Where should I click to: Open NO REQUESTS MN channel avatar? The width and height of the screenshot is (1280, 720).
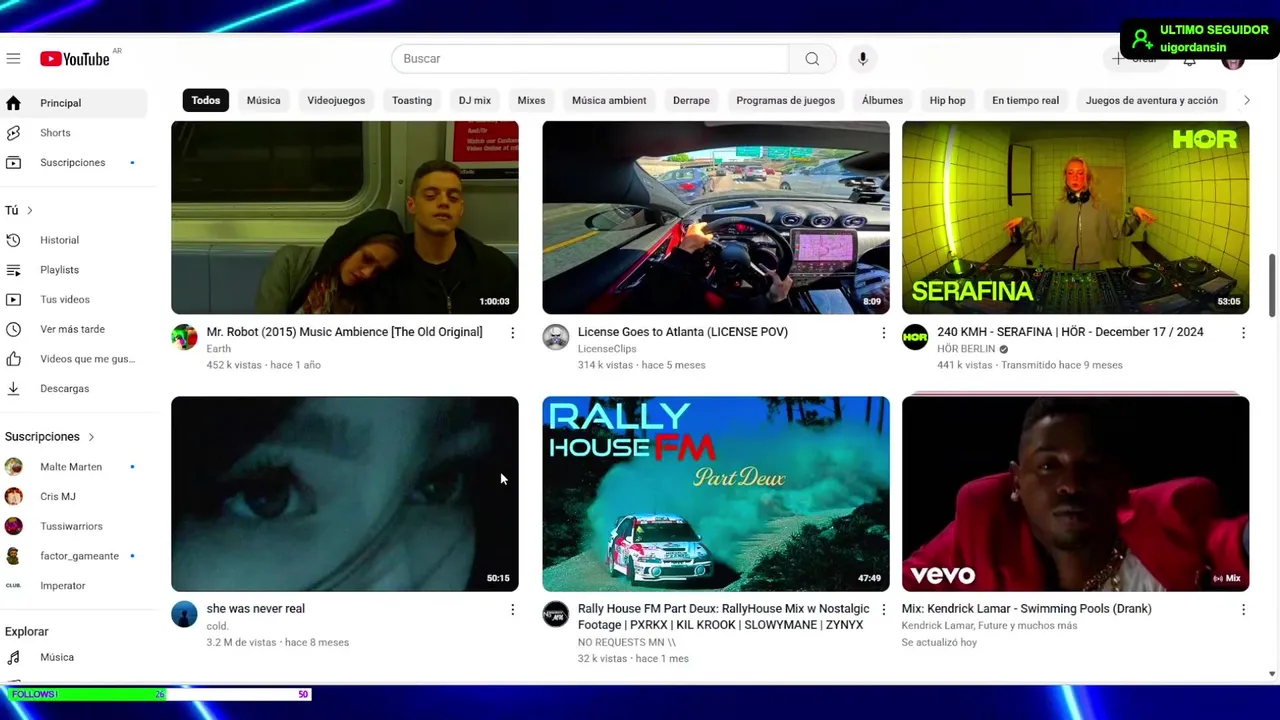[x=555, y=614]
